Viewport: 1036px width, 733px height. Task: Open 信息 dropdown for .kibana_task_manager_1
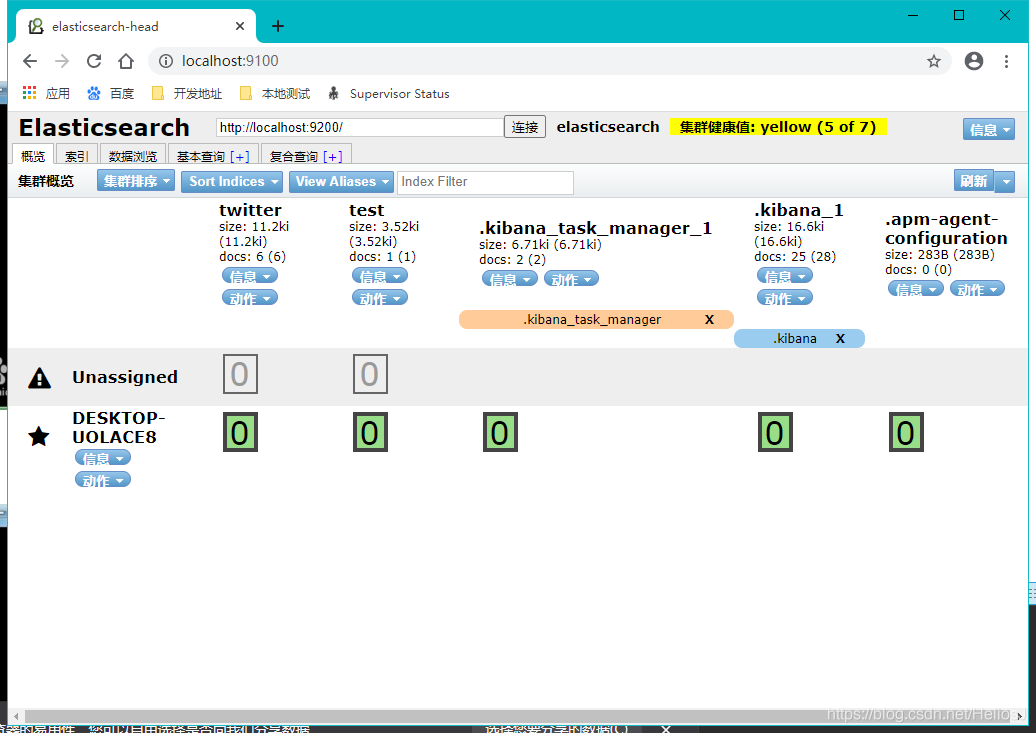tap(510, 279)
